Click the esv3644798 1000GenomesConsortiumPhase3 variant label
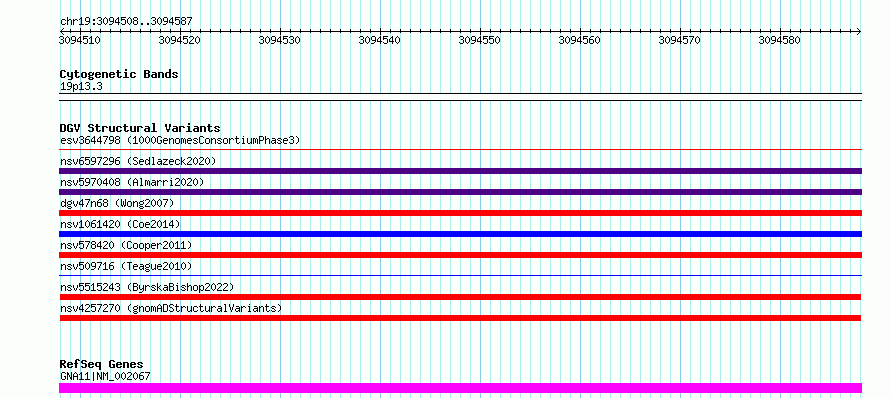This screenshot has height=398, width=890. (x=180, y=140)
